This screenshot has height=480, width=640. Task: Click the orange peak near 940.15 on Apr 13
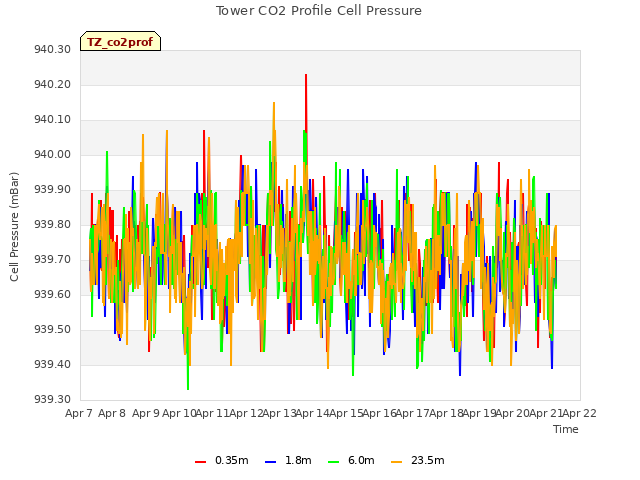[274, 103]
